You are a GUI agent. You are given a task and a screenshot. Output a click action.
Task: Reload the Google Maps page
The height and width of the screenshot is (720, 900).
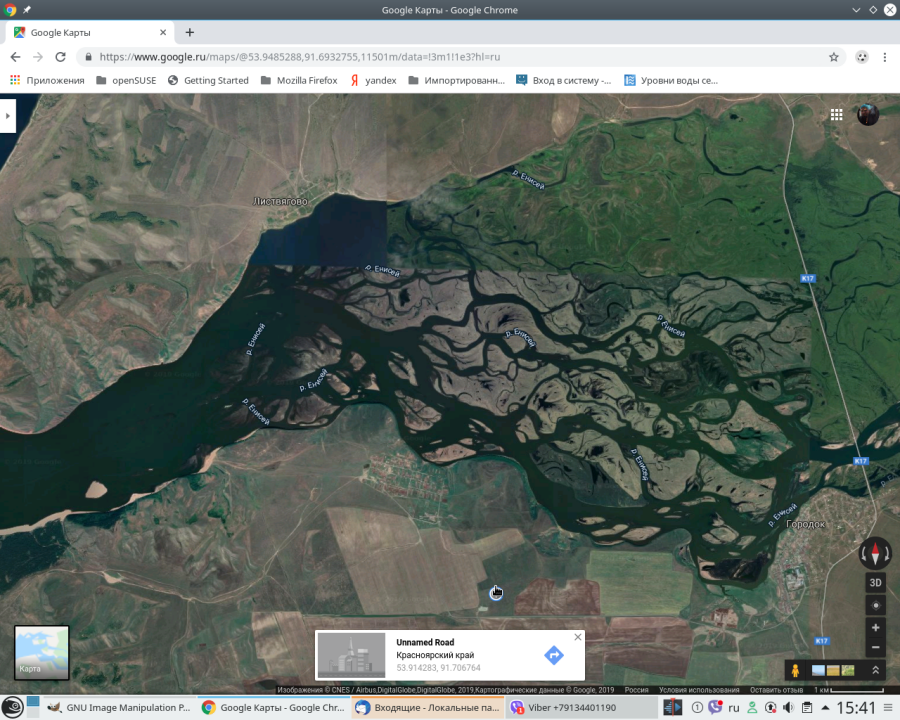61,57
